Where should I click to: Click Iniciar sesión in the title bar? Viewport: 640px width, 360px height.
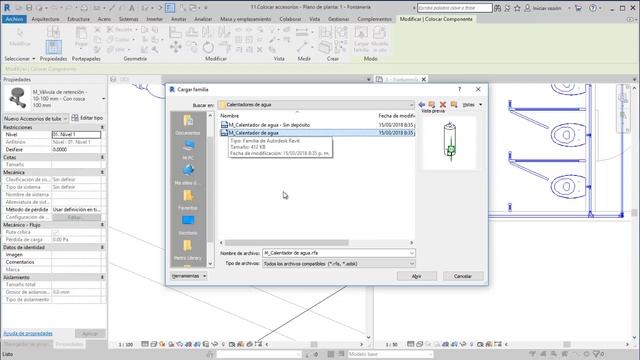click(x=543, y=8)
